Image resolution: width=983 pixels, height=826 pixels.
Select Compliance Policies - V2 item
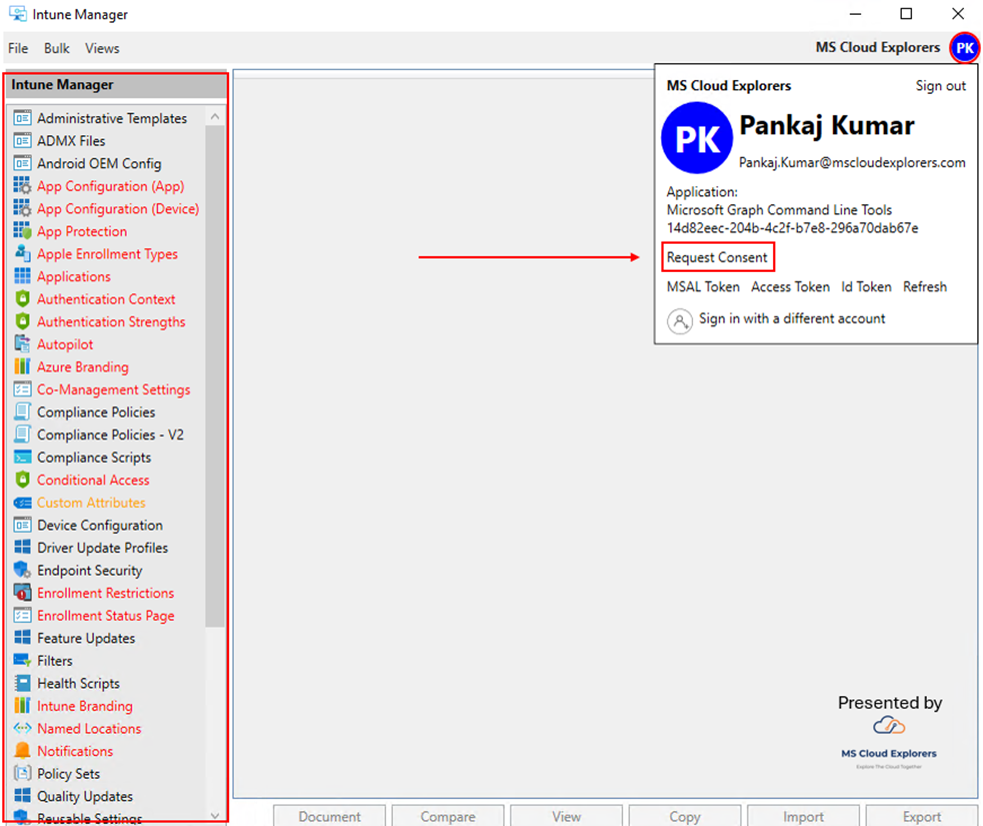click(x=110, y=434)
